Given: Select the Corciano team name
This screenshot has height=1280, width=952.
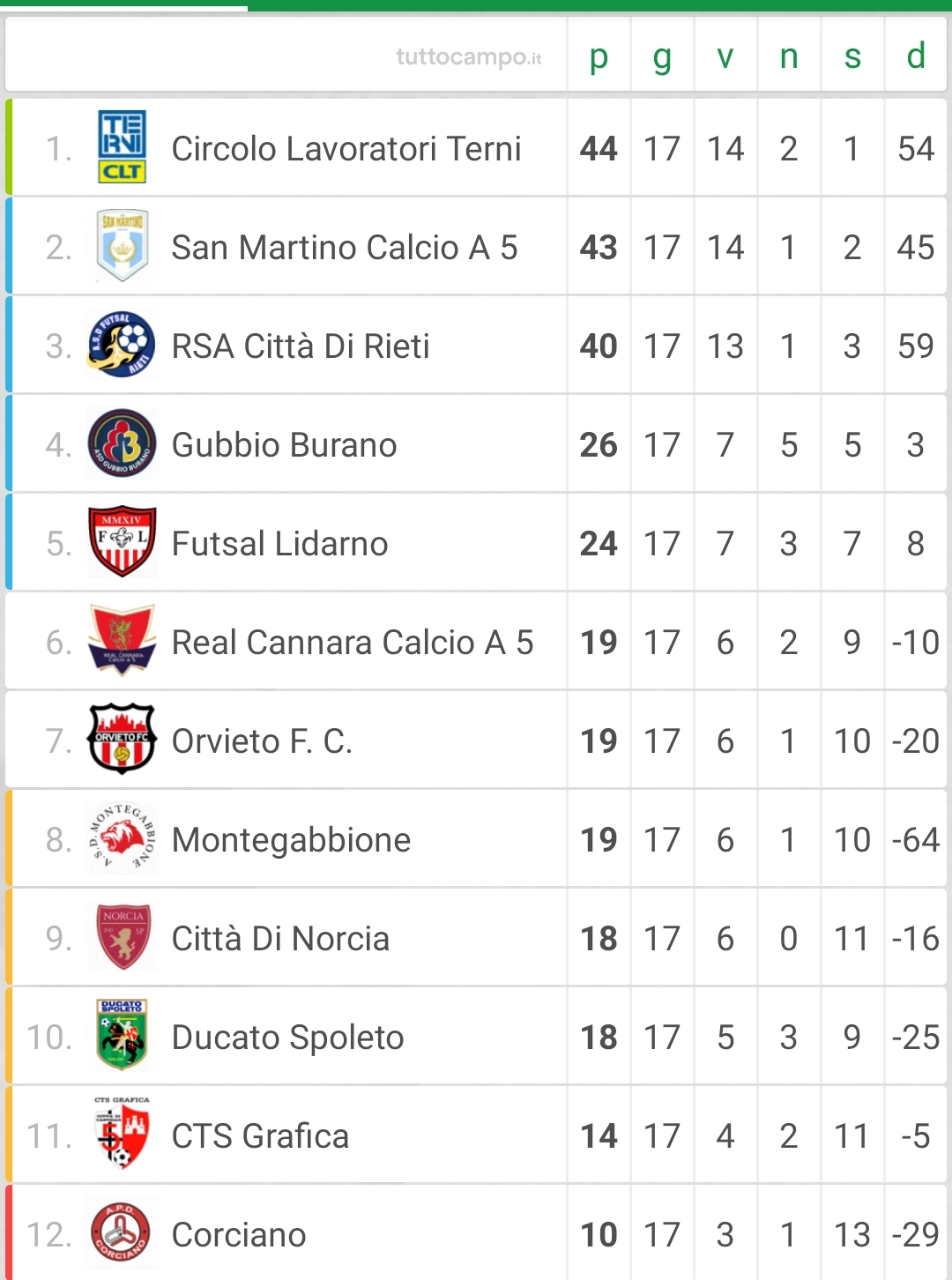Looking at the screenshot, I should [x=239, y=1235].
